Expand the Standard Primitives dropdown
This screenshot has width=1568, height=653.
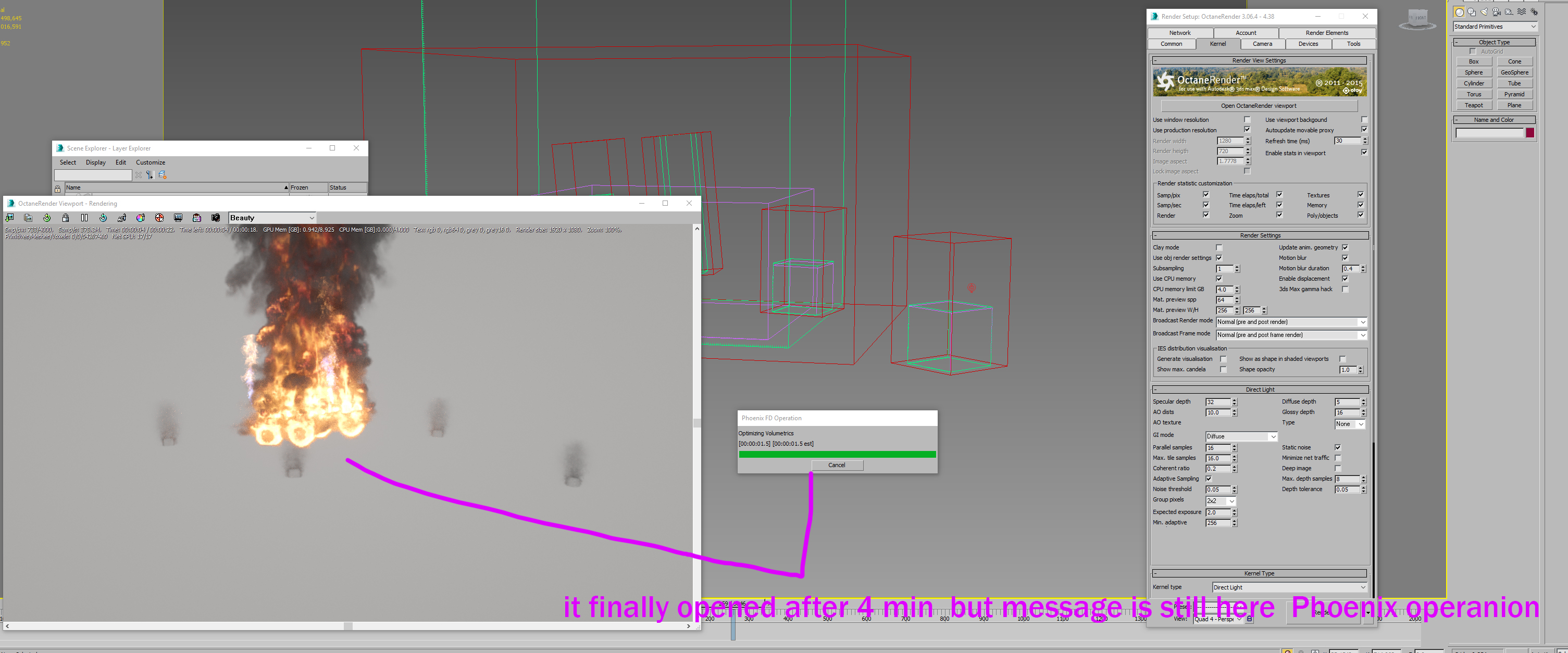(1495, 26)
